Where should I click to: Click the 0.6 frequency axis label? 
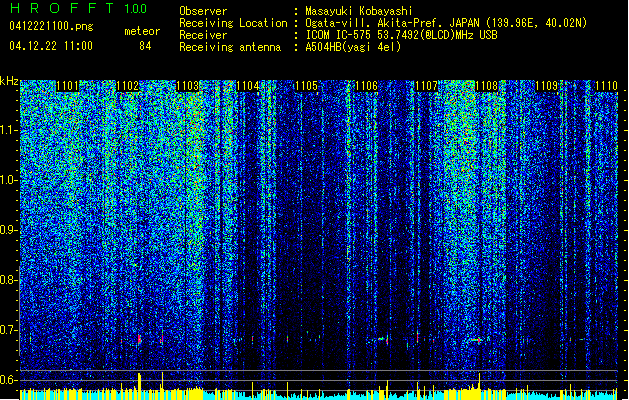[x=10, y=380]
